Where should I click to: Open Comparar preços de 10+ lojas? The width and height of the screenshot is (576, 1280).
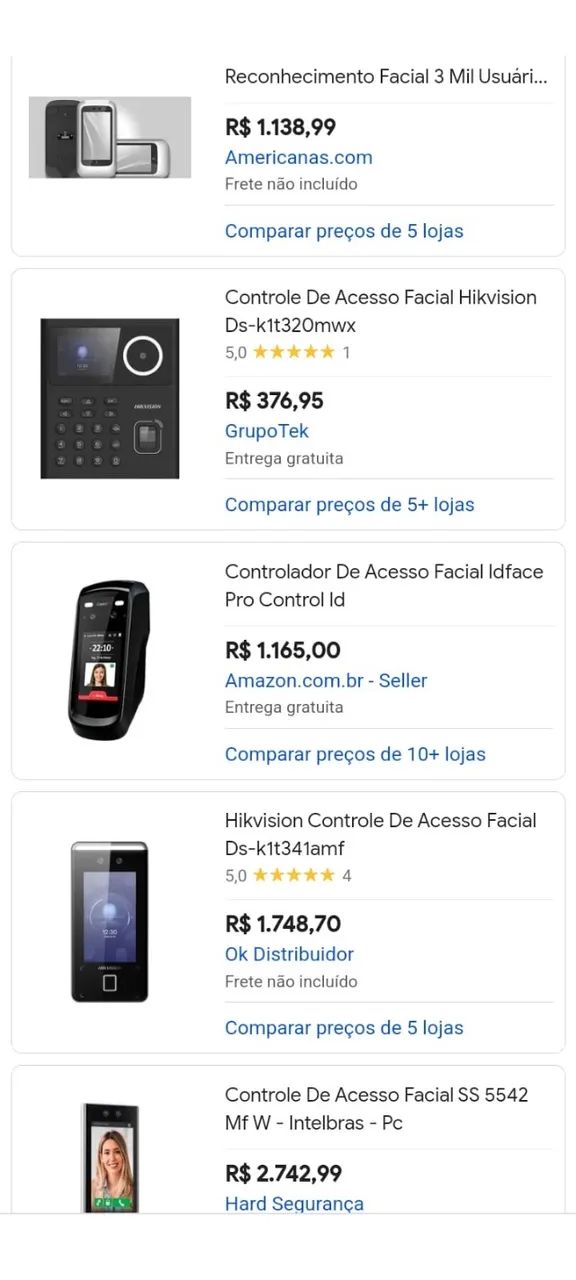[354, 753]
